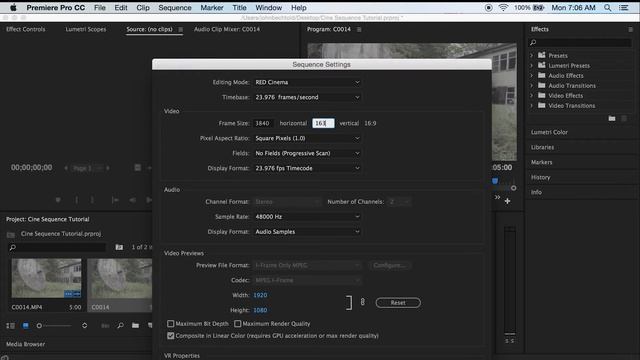Viewport: 640px width, 360px height.
Task: Enable Maximum Render Quality
Action: [x=238, y=324]
